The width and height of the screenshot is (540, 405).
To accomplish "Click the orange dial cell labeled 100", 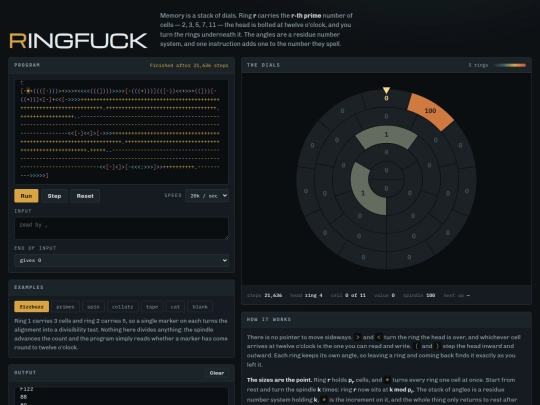I will coord(430,111).
